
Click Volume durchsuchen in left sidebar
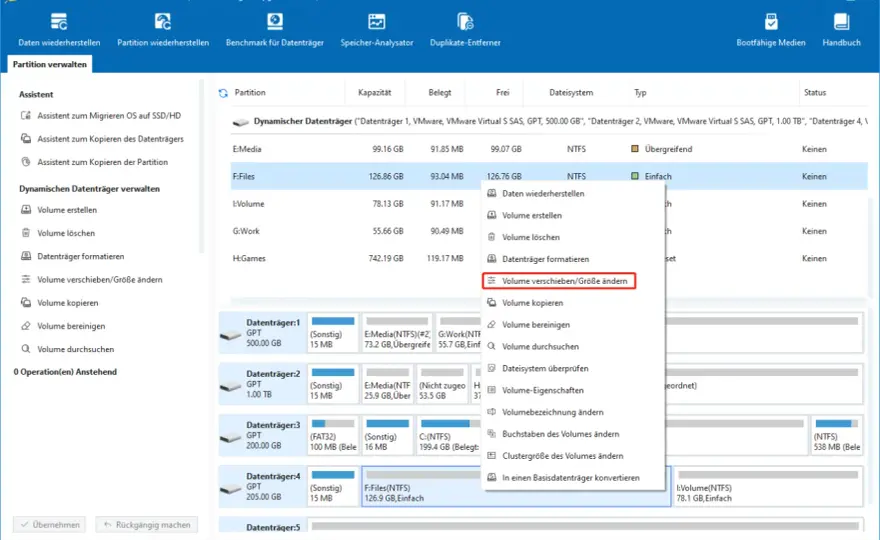tap(67, 349)
